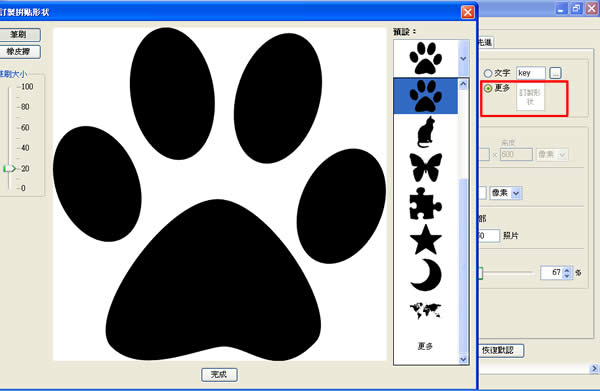Image resolution: width=600 pixels, height=391 pixels.
Task: Click the brush size slider handle
Action: [x=9, y=168]
